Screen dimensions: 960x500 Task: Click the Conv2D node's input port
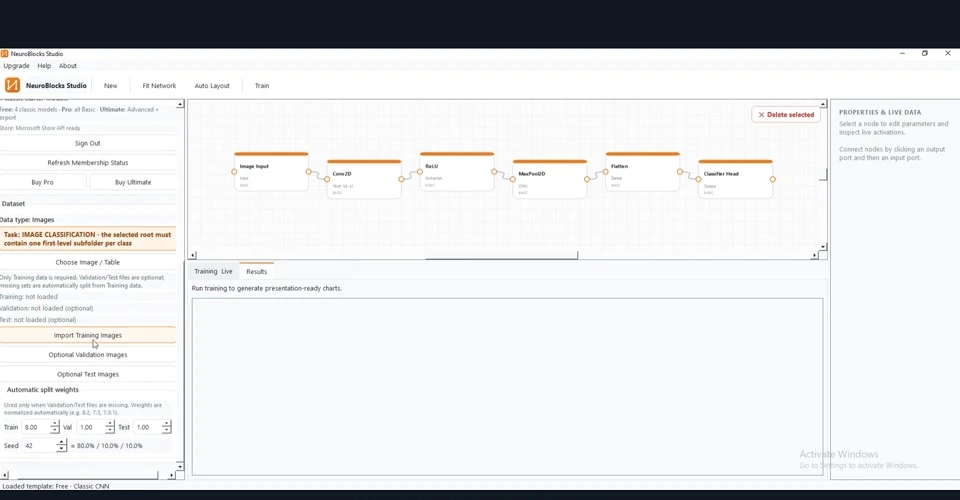(x=327, y=179)
